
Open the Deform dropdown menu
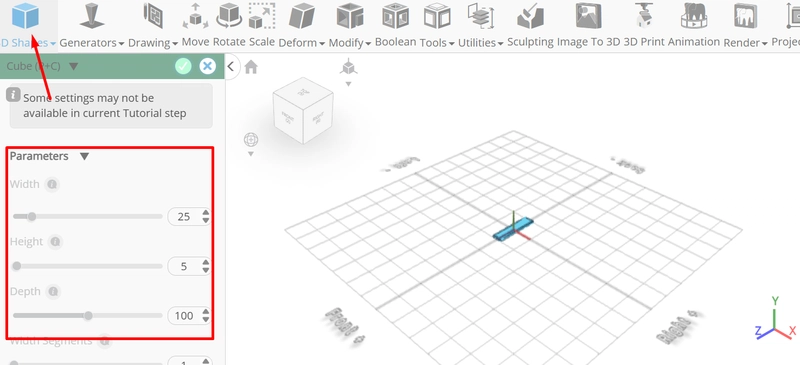[322, 44]
